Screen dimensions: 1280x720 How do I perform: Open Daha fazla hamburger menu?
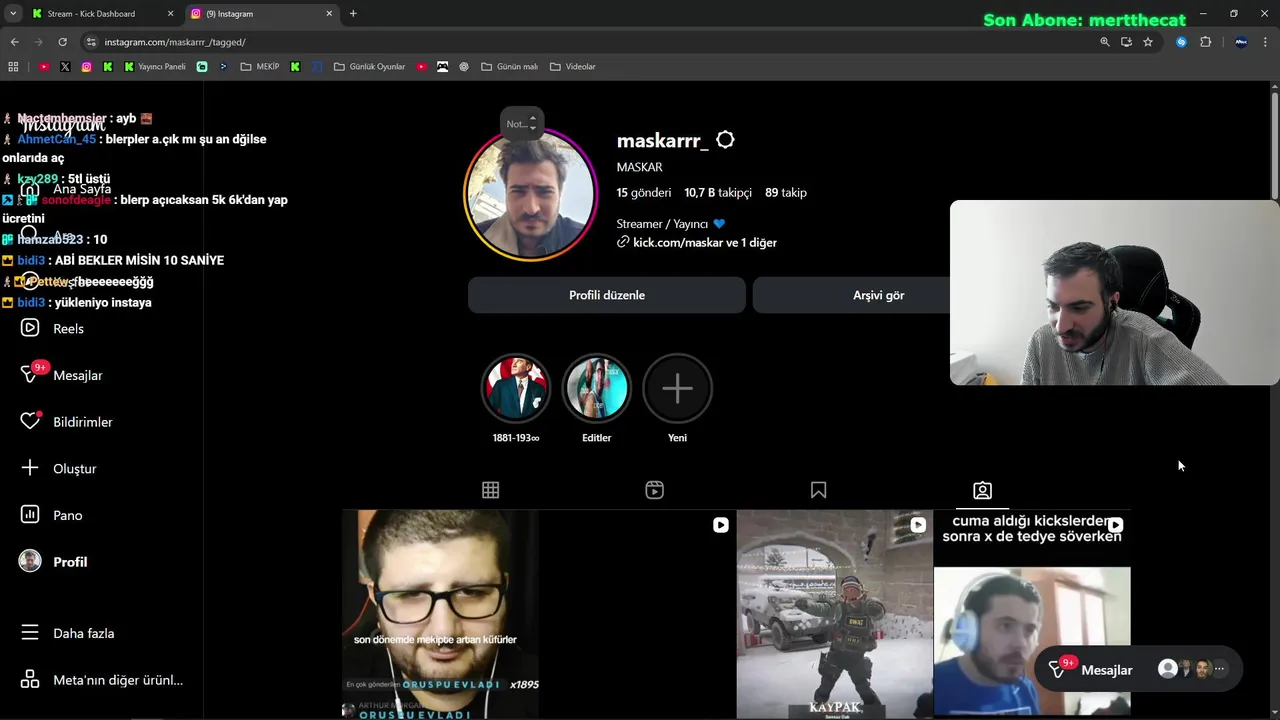click(x=30, y=633)
